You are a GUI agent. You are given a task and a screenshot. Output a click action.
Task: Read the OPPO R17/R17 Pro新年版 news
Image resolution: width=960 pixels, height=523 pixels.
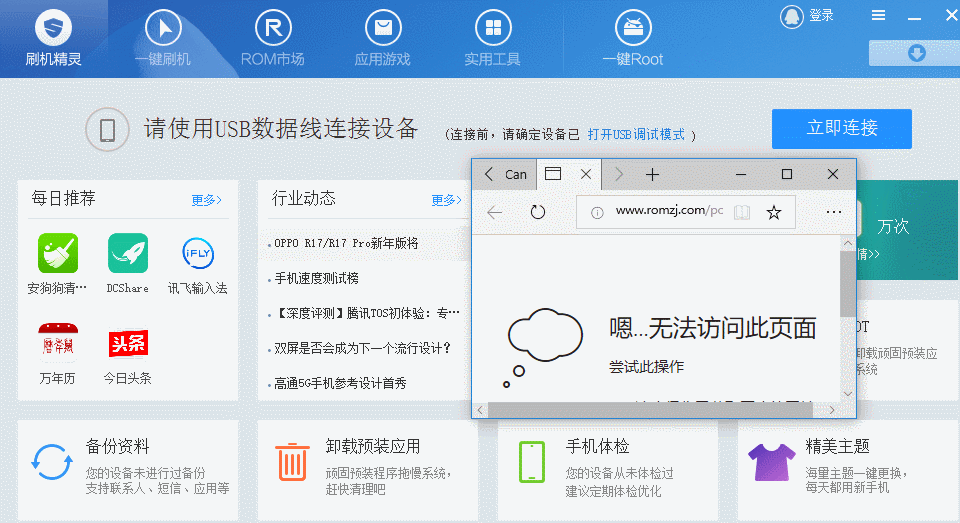[x=347, y=243]
